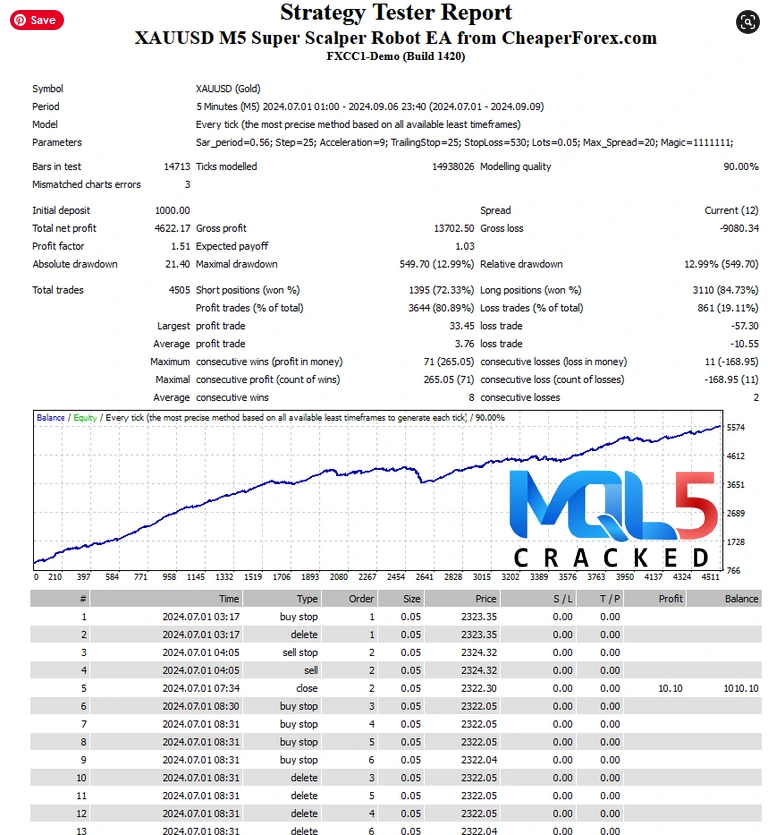Image resolution: width=768 pixels, height=835 pixels.
Task: Click Long positions 3110 (84.73%) value
Action: pos(725,290)
